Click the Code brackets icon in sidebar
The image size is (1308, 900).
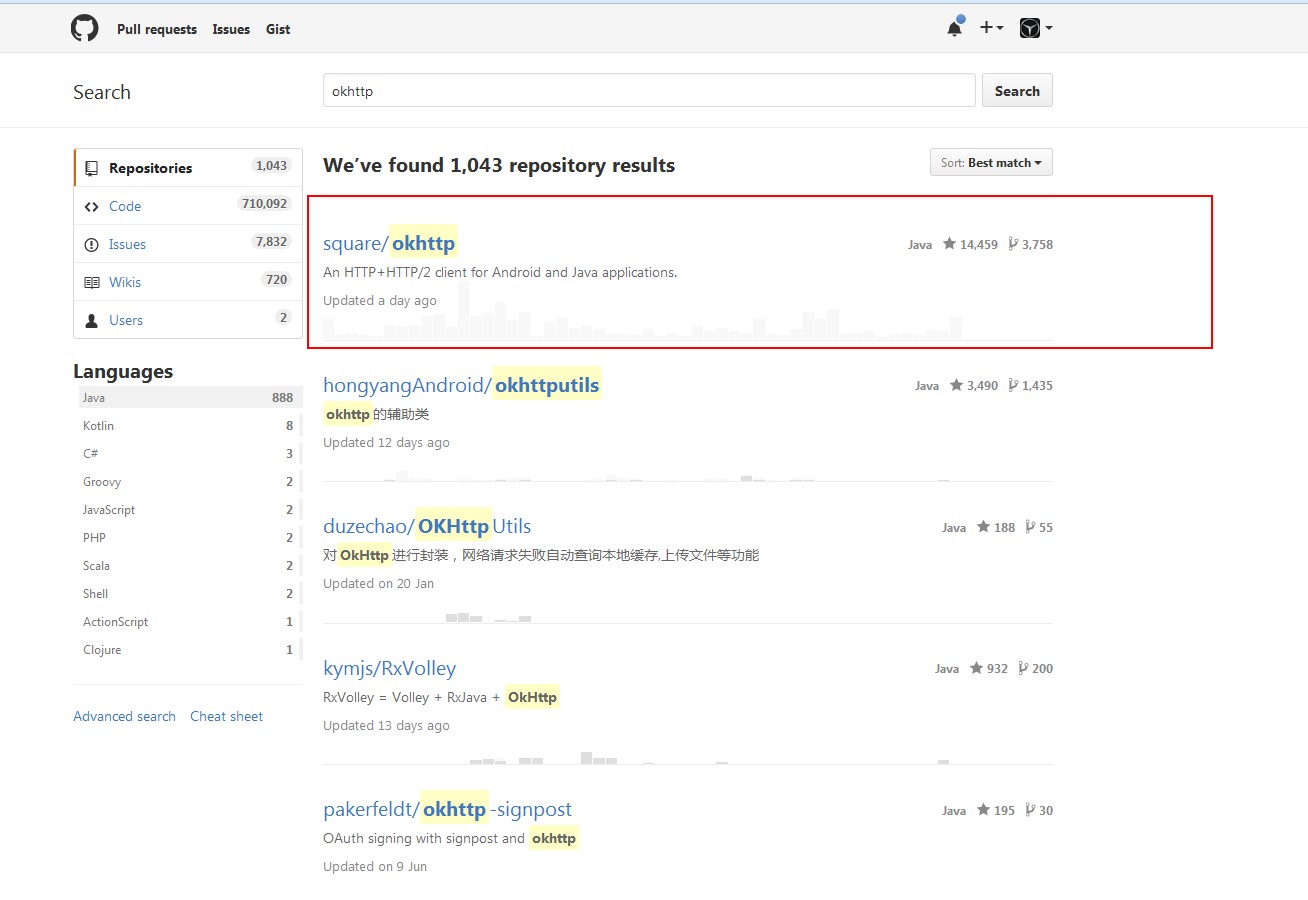coord(92,206)
